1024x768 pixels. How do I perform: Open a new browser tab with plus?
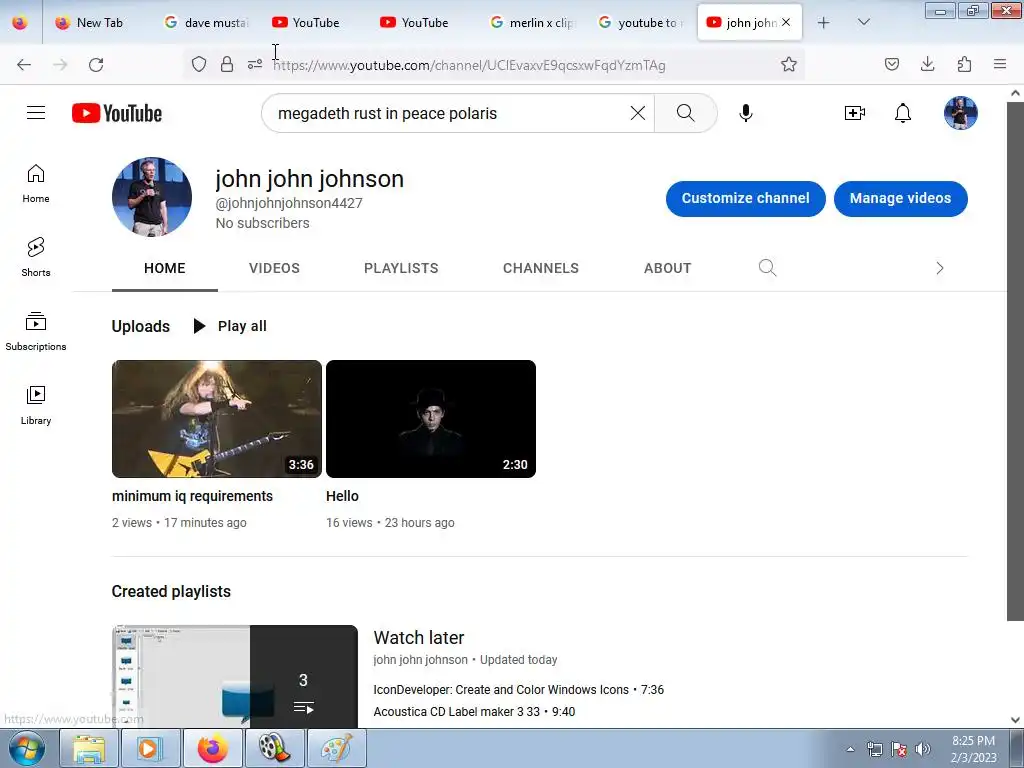[x=824, y=23]
